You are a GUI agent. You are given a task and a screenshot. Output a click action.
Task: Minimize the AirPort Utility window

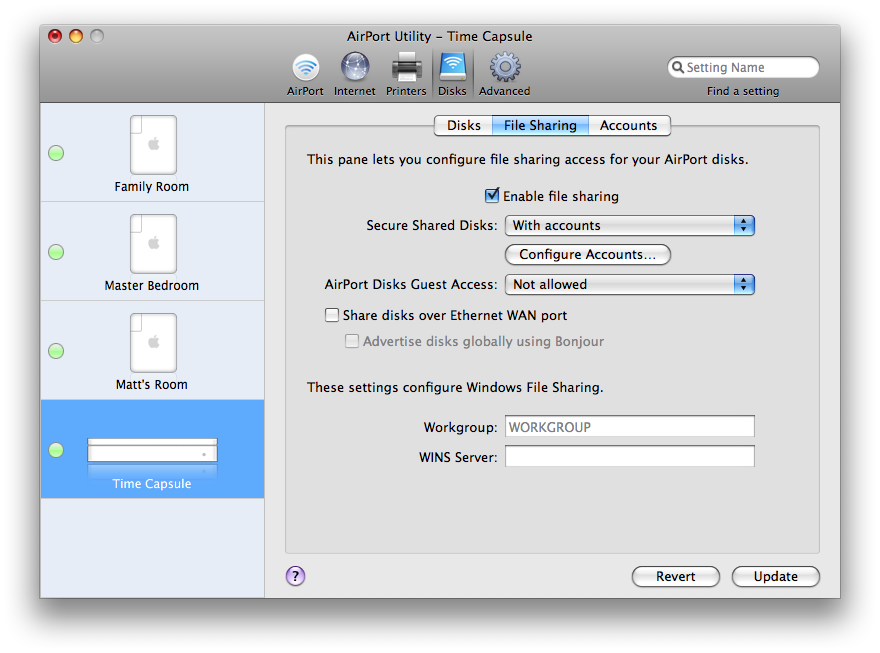pos(76,36)
